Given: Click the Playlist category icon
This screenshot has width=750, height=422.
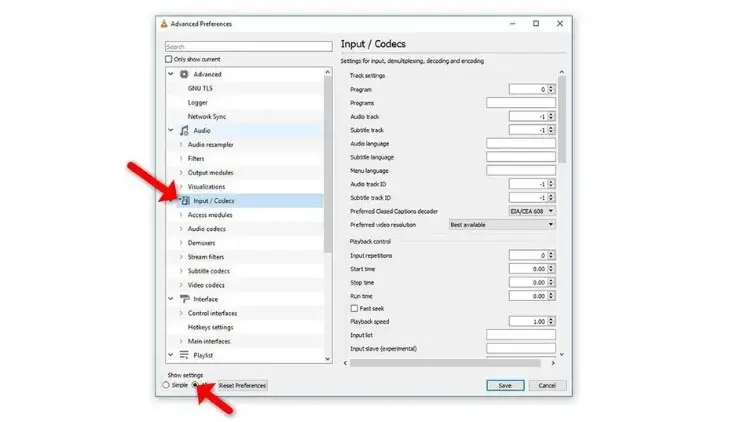Looking at the screenshot, I should click(x=184, y=355).
